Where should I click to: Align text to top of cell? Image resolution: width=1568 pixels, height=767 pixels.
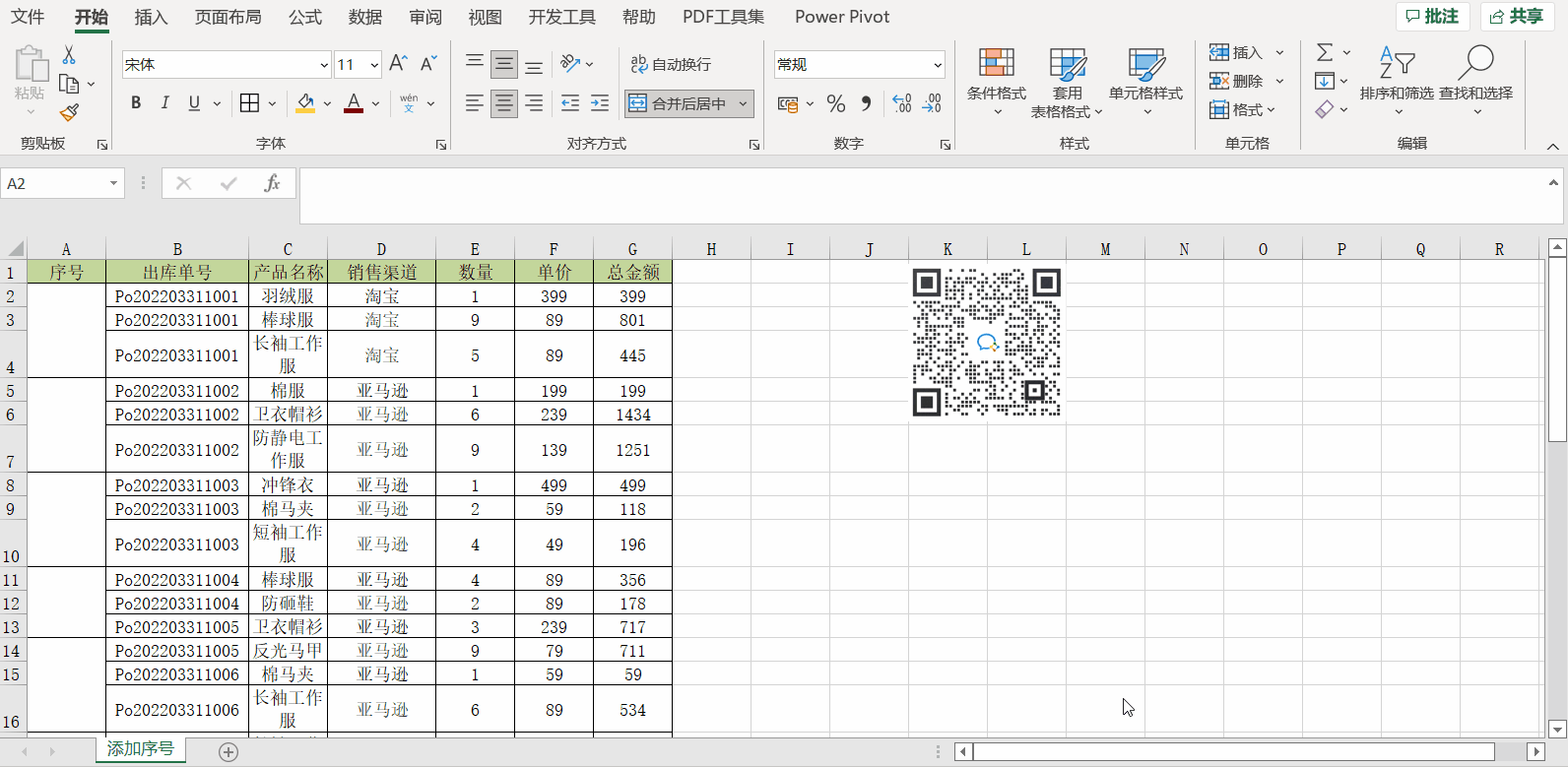click(x=475, y=64)
